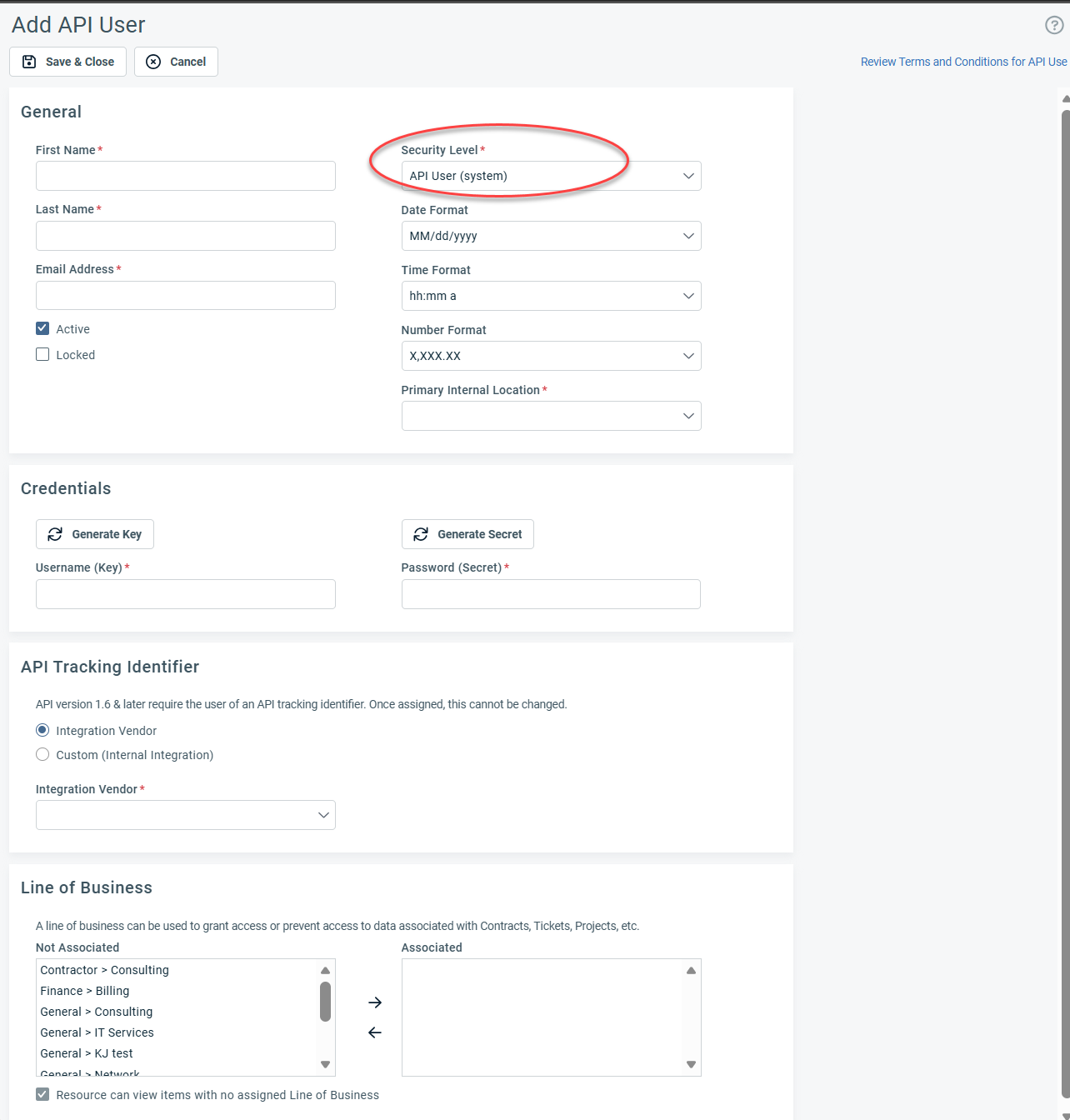
Task: Expand the Date Format dropdown
Action: pos(551,236)
